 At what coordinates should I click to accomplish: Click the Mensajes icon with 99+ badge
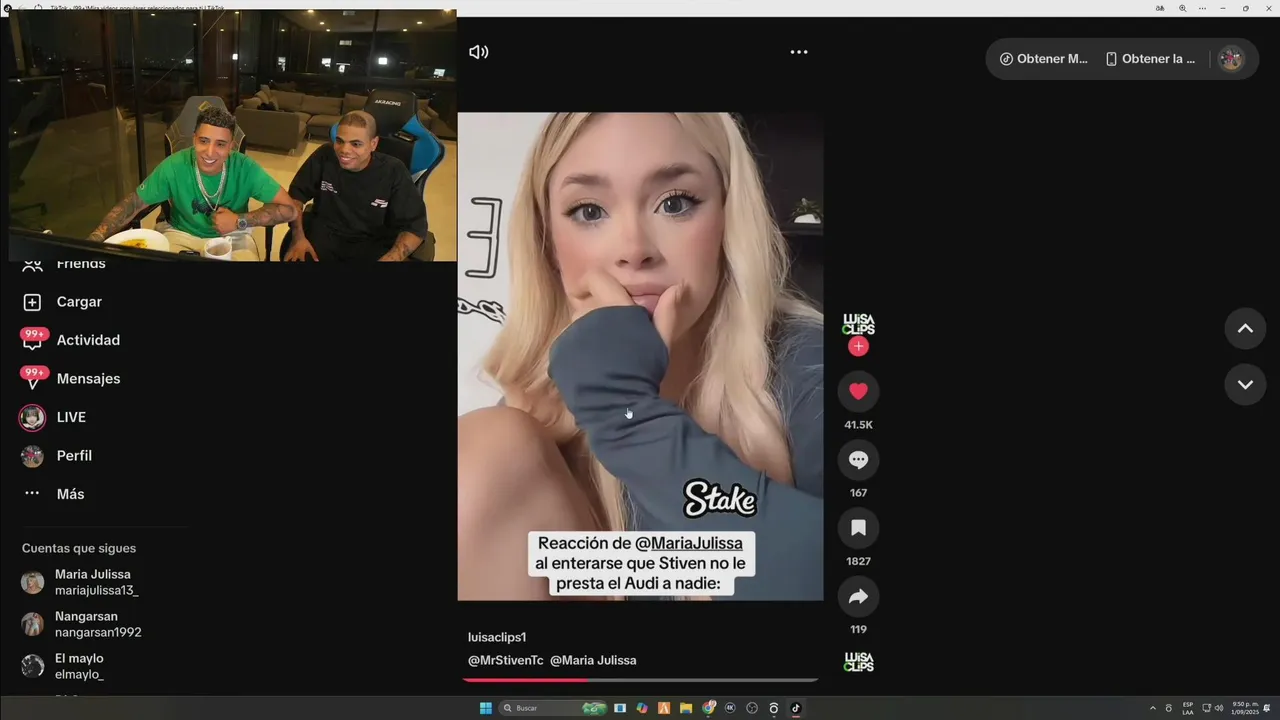click(32, 379)
